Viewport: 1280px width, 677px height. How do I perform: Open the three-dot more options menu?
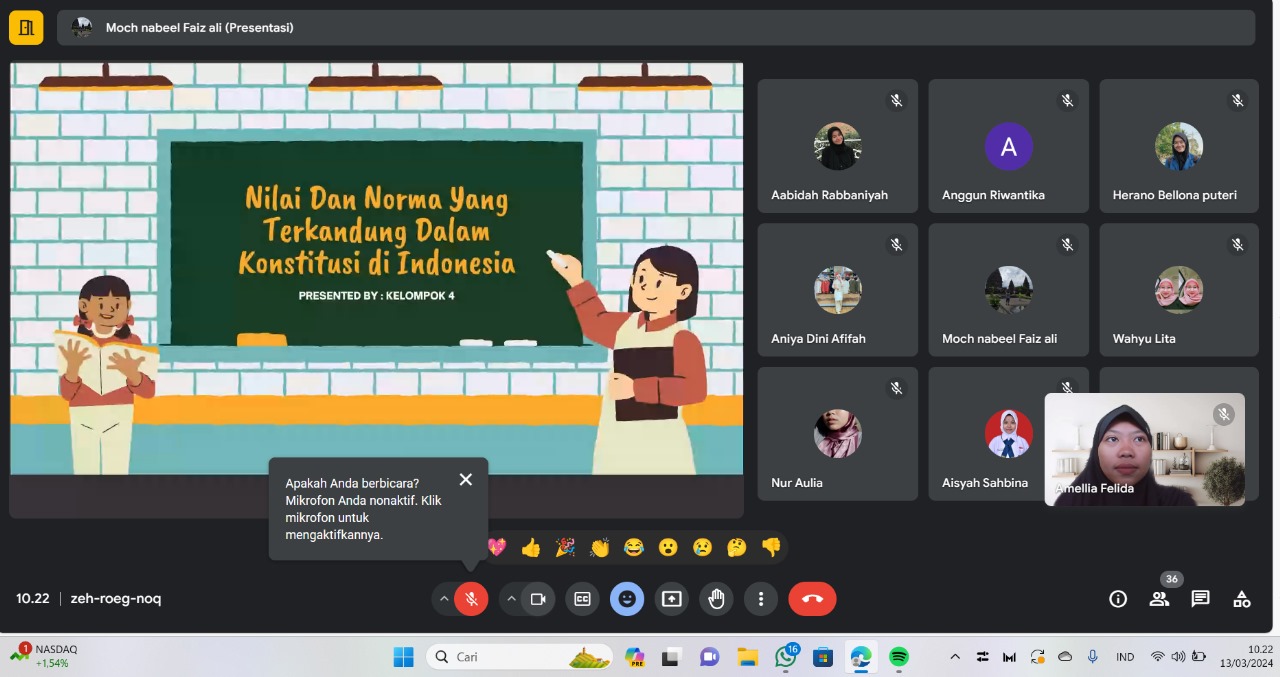coord(761,599)
